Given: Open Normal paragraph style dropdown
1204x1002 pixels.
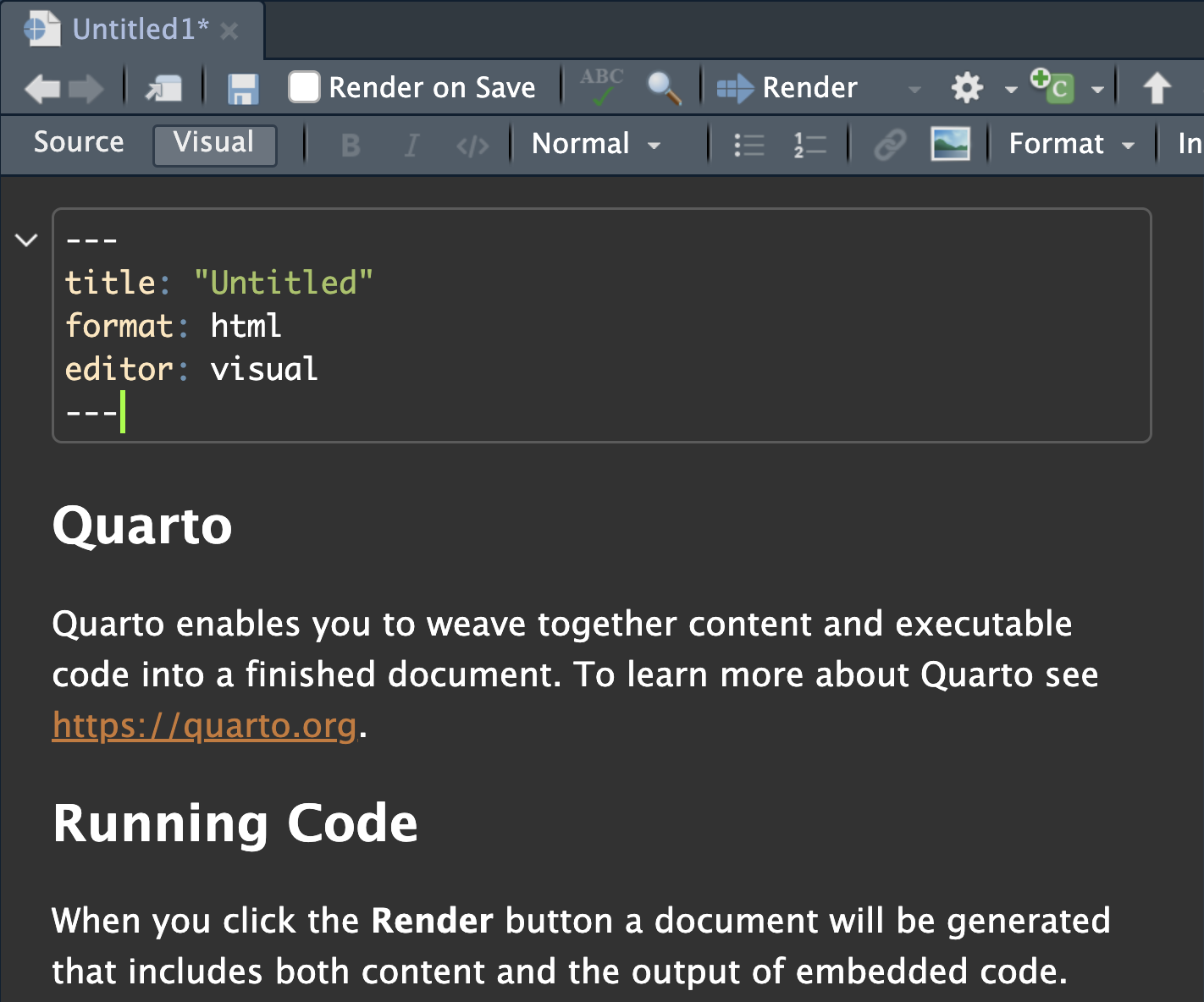Looking at the screenshot, I should tap(595, 144).
